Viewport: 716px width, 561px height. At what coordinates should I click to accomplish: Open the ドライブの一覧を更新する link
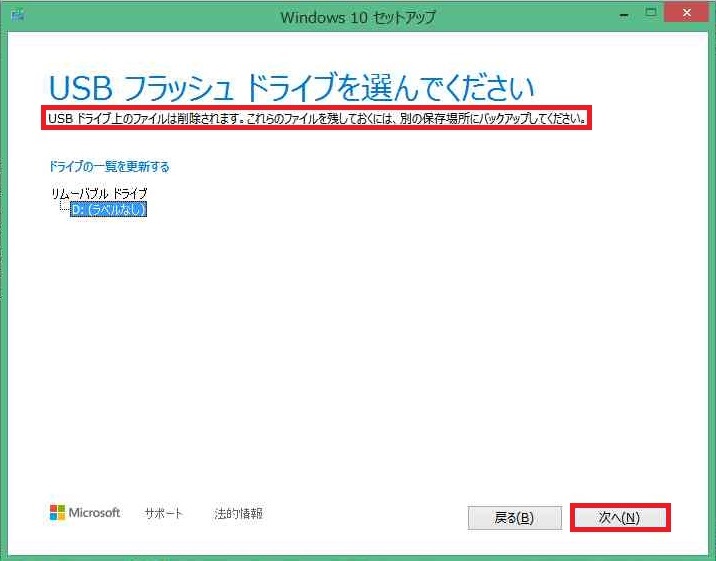point(109,167)
